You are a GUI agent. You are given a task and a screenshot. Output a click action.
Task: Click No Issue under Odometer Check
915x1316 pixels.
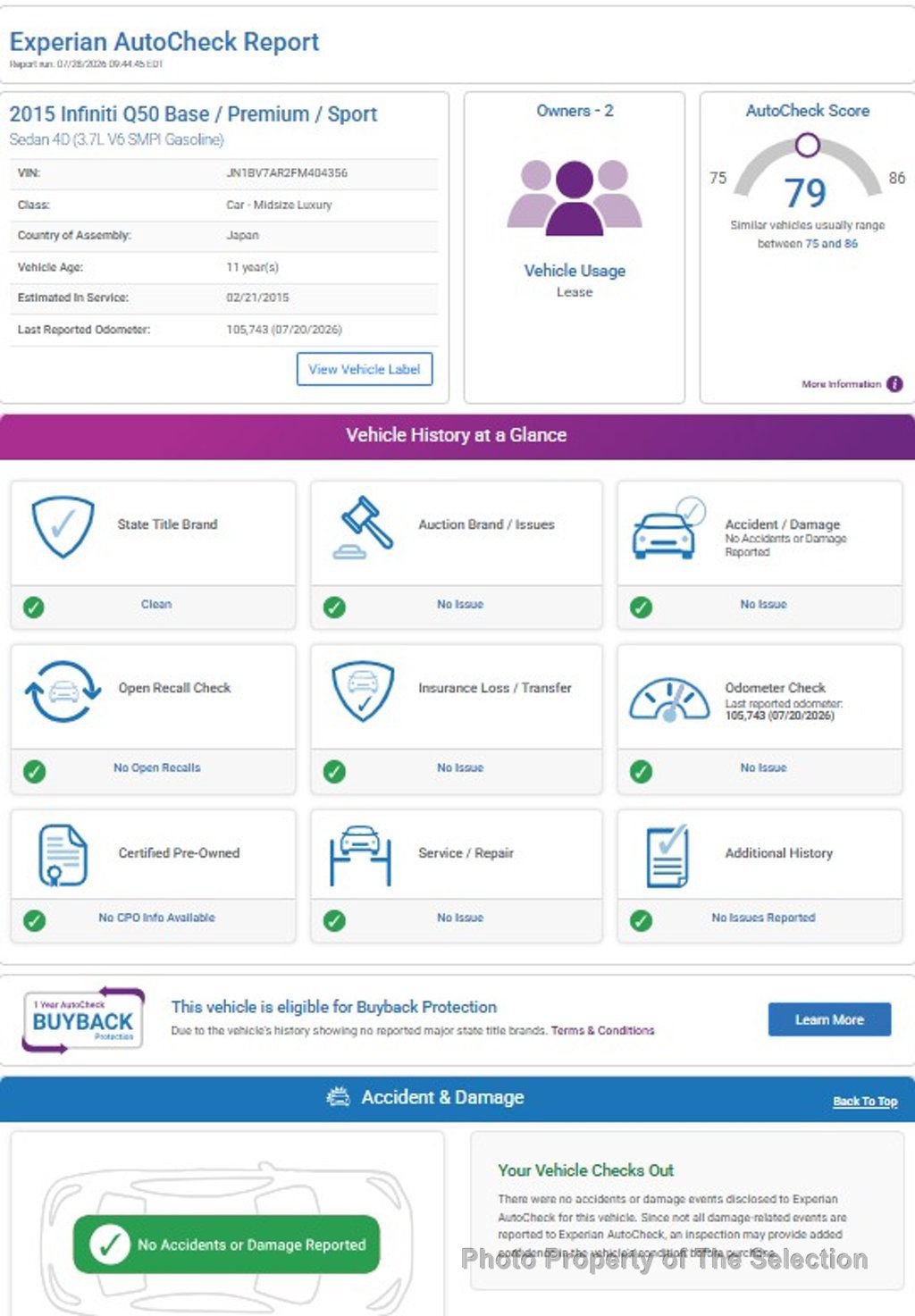point(763,768)
